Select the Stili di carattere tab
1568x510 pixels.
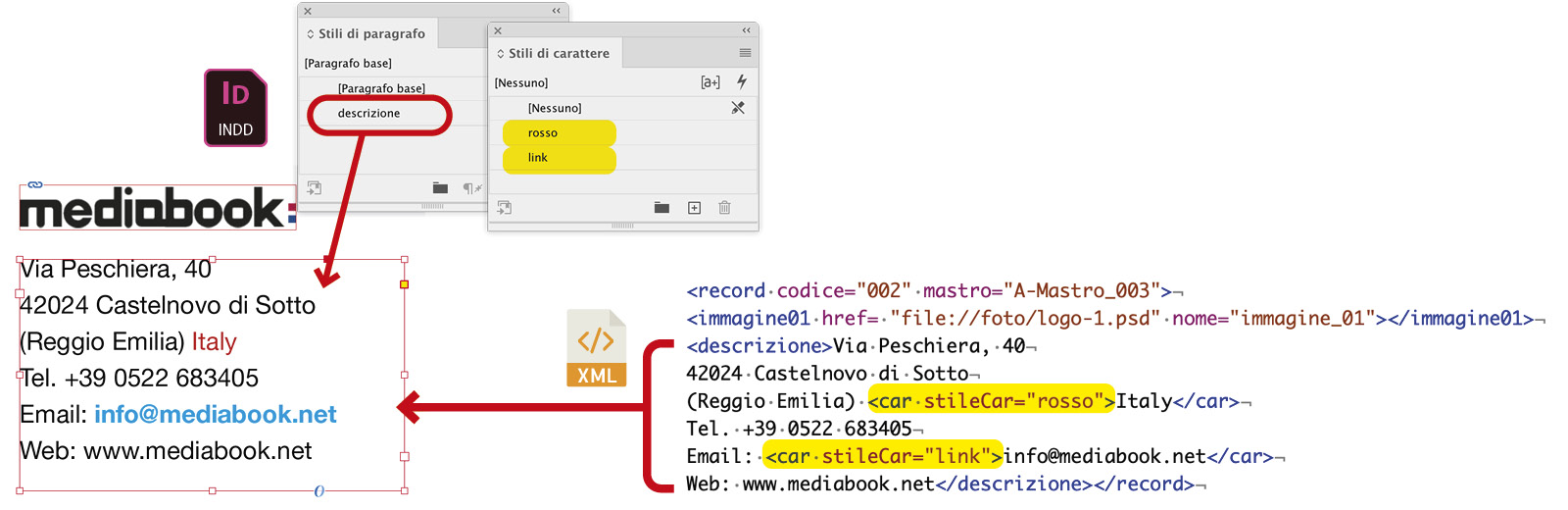click(558, 54)
